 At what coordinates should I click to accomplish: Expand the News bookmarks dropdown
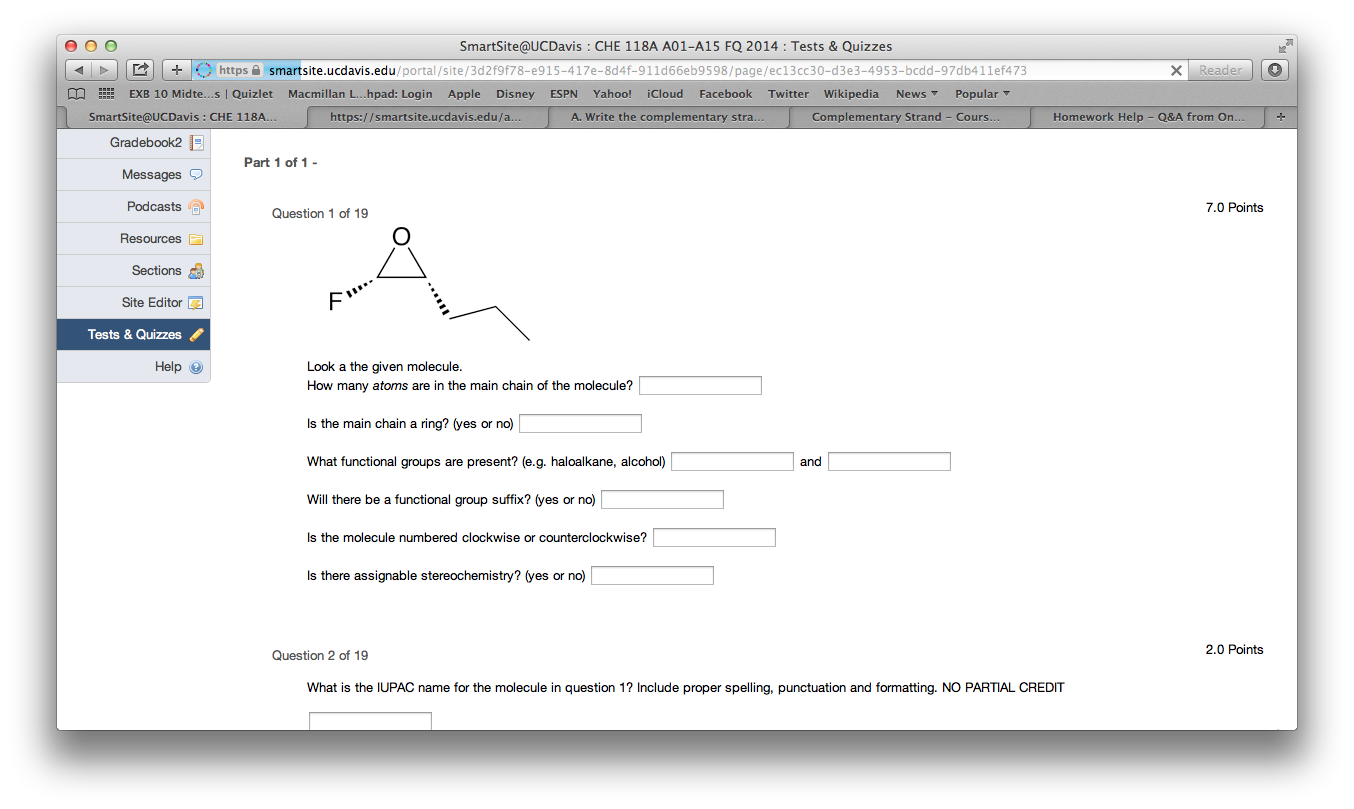pyautogui.click(x=916, y=94)
